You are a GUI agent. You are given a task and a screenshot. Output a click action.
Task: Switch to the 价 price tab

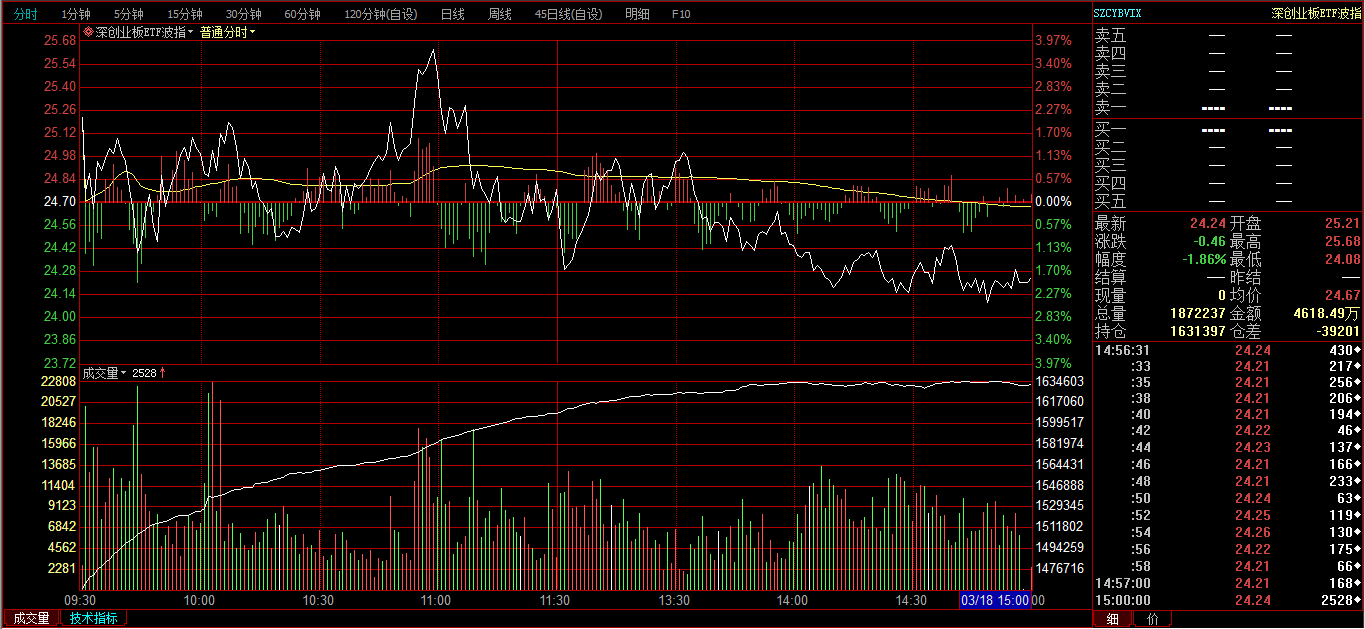tap(1152, 619)
